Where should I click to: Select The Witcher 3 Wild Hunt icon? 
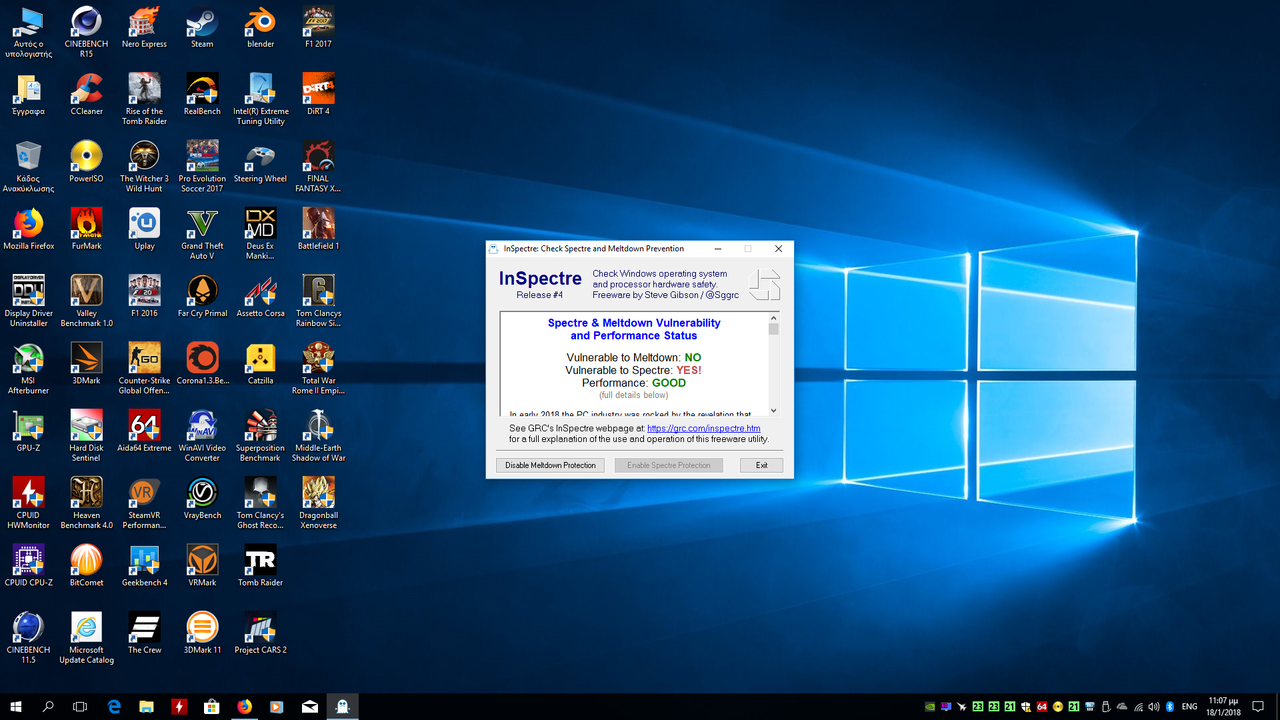coord(144,166)
